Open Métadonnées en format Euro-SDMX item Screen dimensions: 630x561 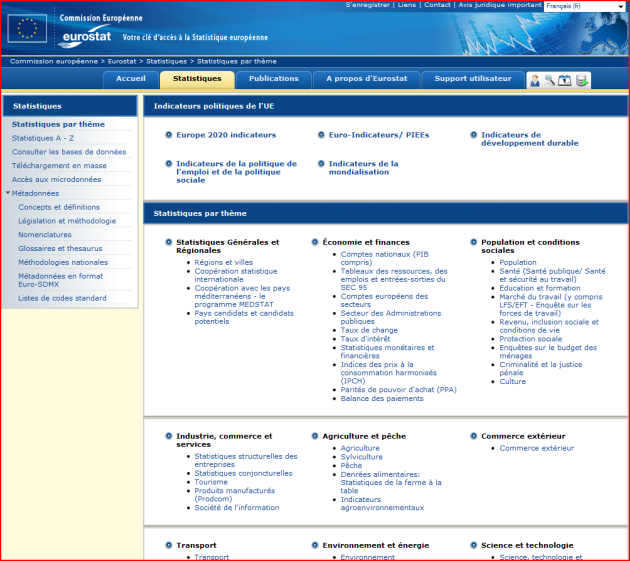[61, 280]
